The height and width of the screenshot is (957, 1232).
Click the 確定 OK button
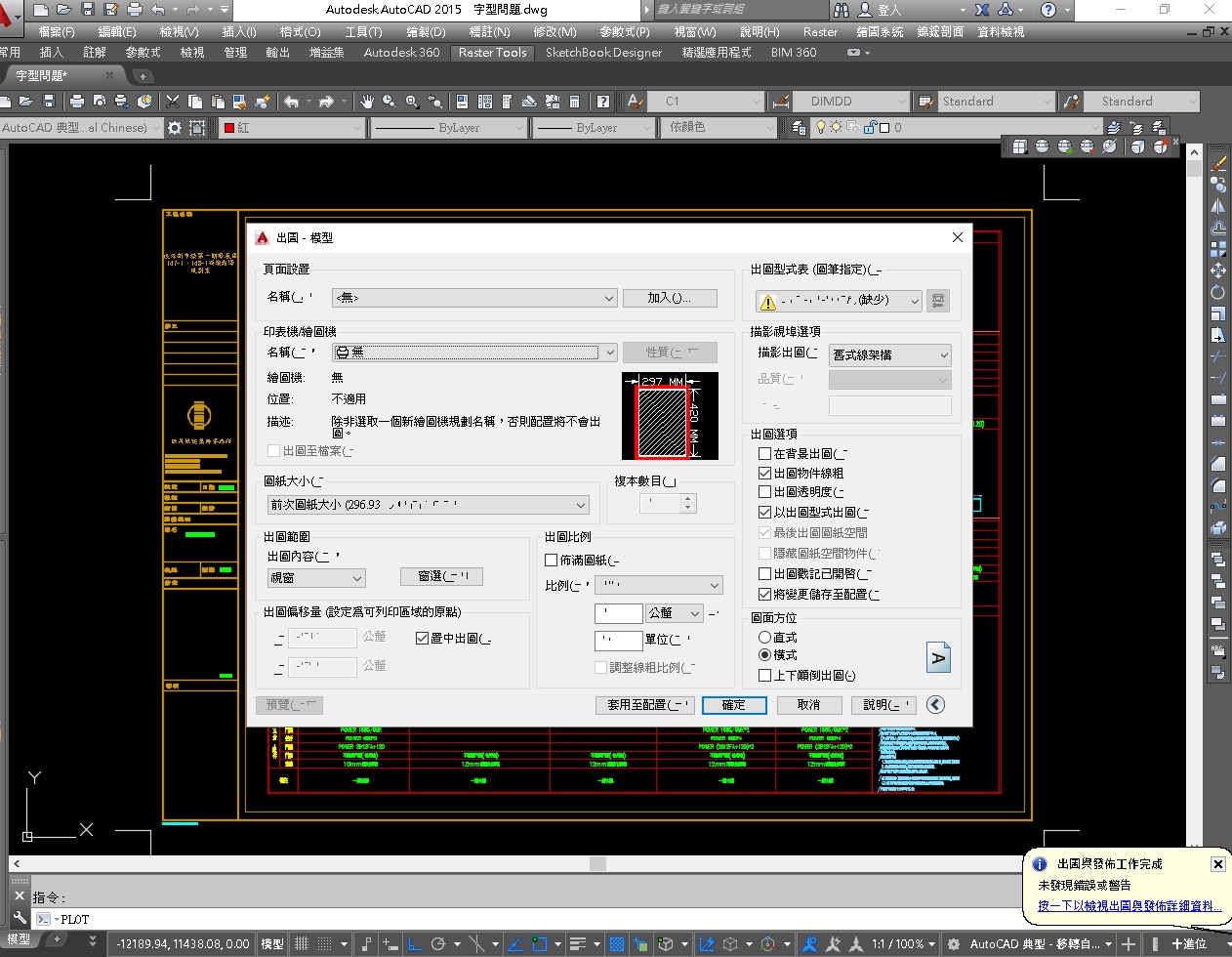coord(734,705)
